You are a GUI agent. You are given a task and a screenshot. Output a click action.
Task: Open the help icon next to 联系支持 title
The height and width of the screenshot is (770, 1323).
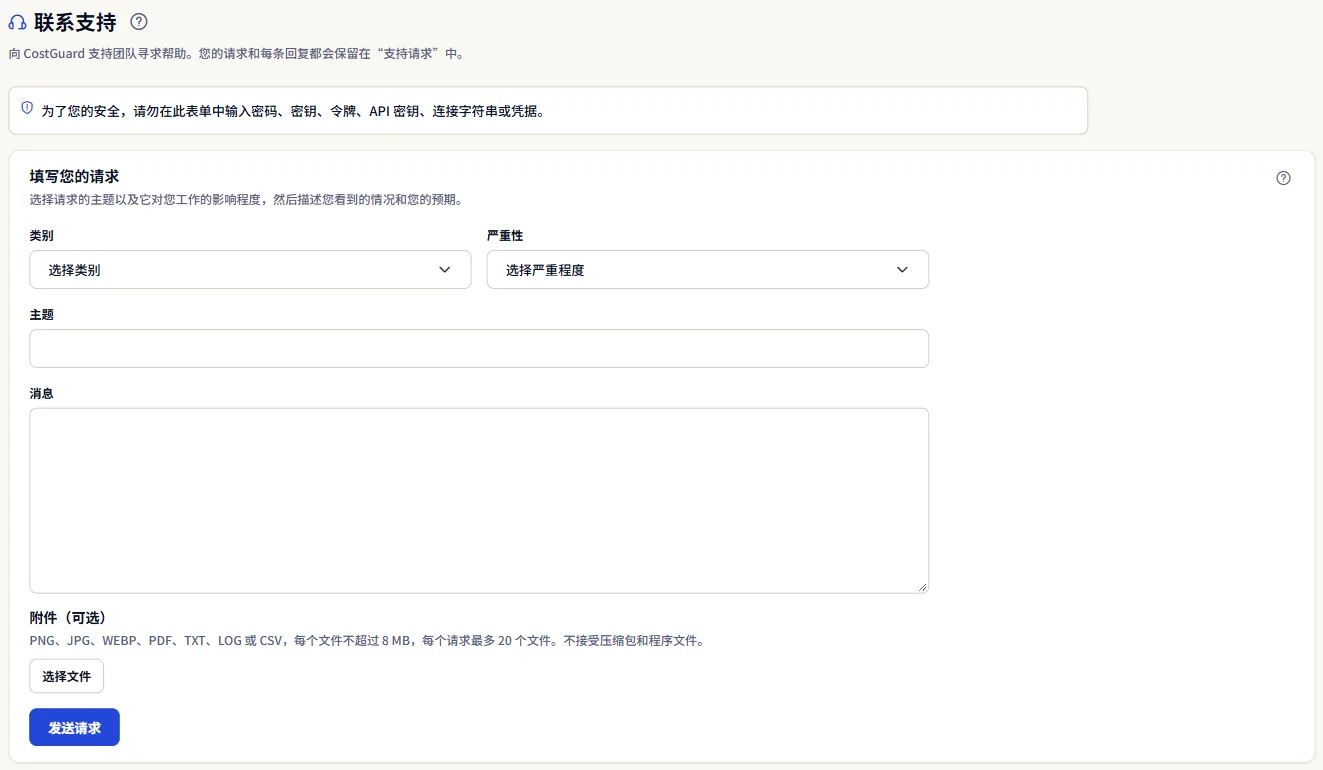(x=139, y=21)
